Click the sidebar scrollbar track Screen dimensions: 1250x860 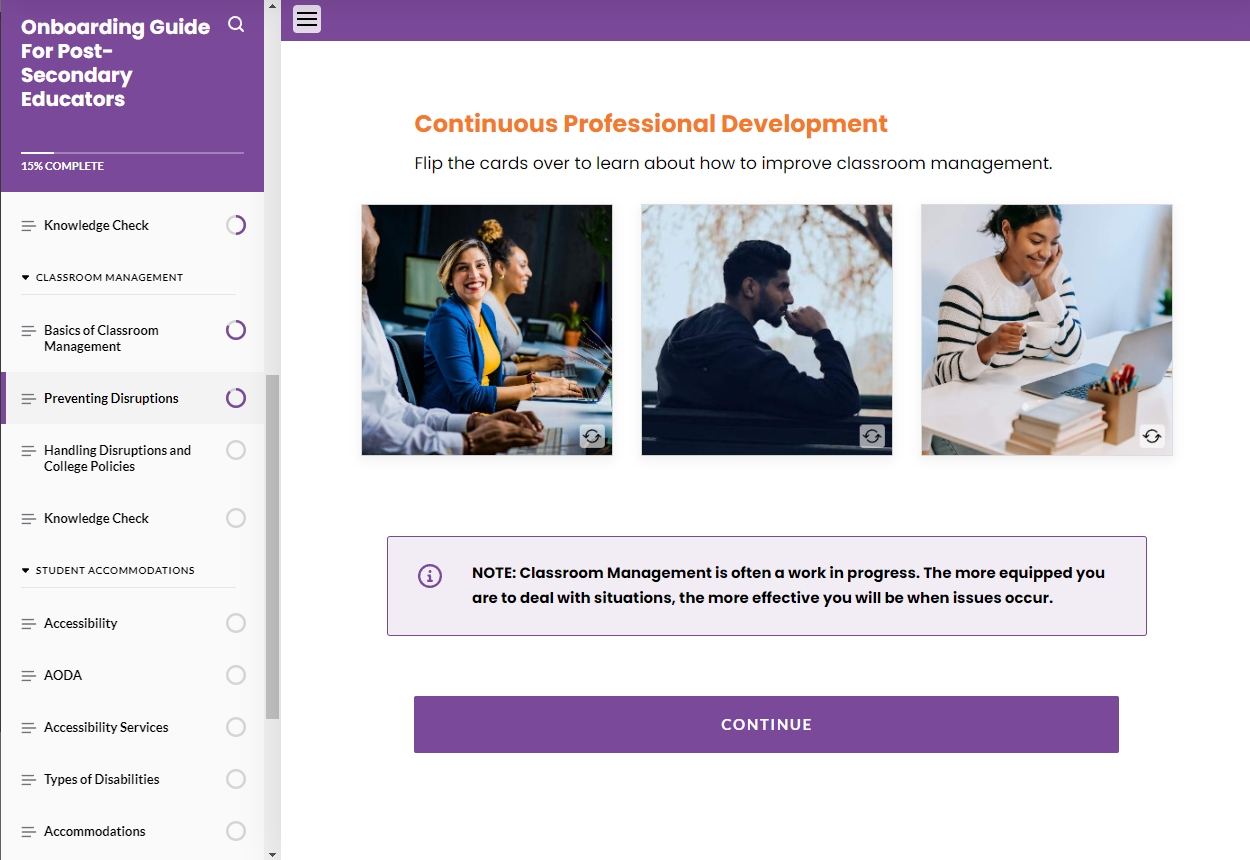tap(270, 430)
